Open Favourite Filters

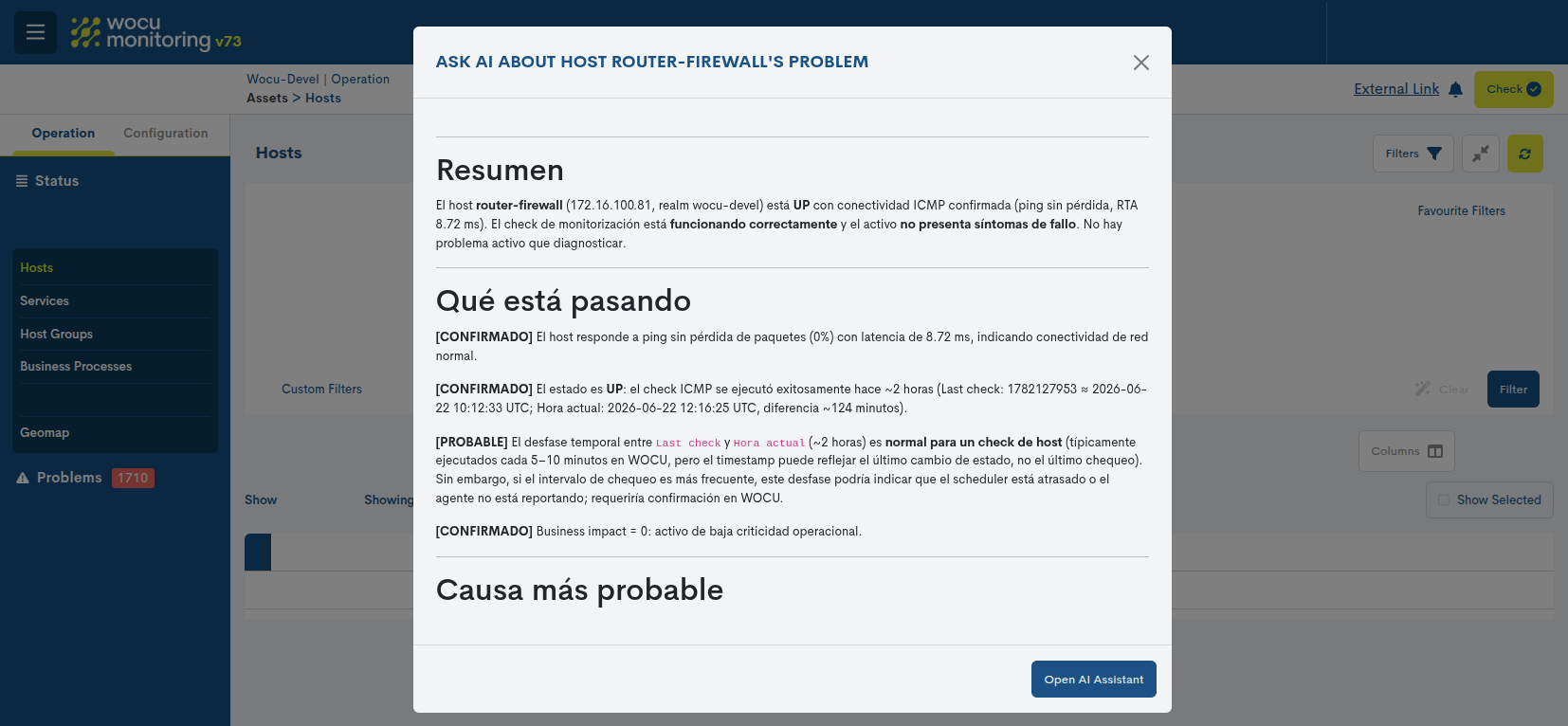click(1461, 210)
